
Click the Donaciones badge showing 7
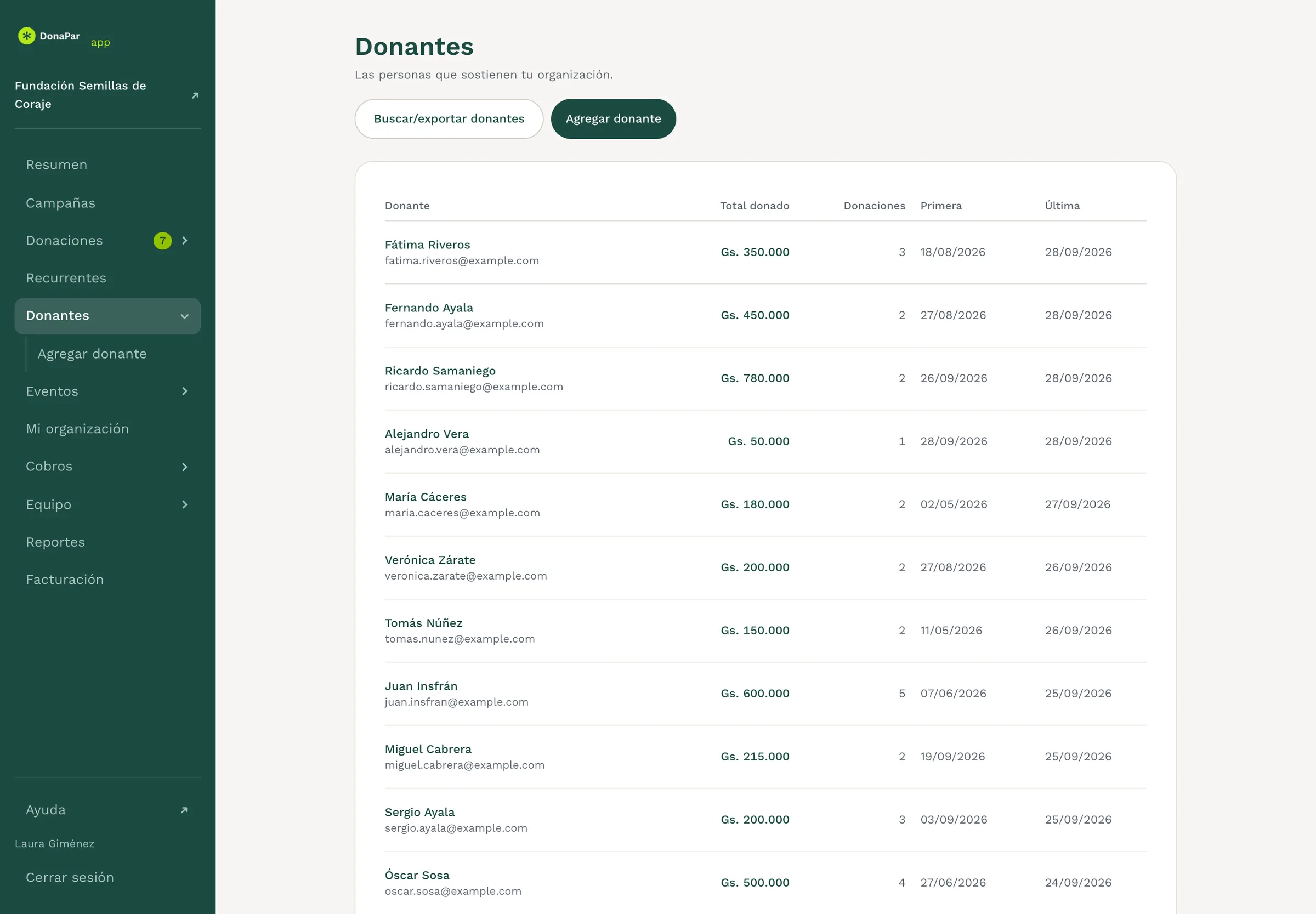[163, 241]
